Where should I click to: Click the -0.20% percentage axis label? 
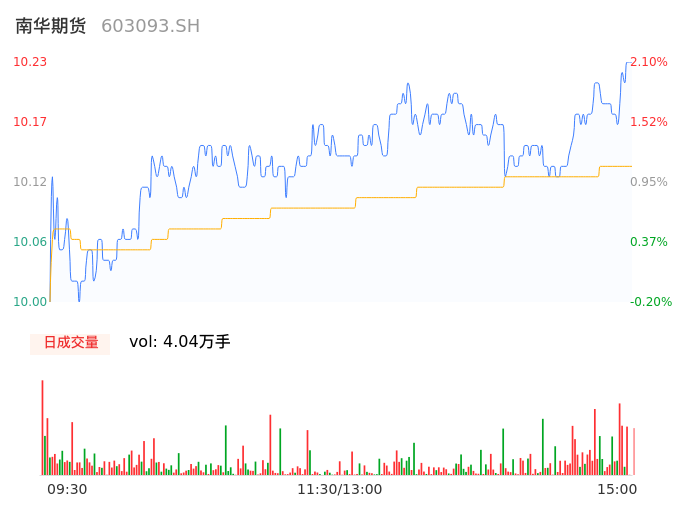pos(649,302)
